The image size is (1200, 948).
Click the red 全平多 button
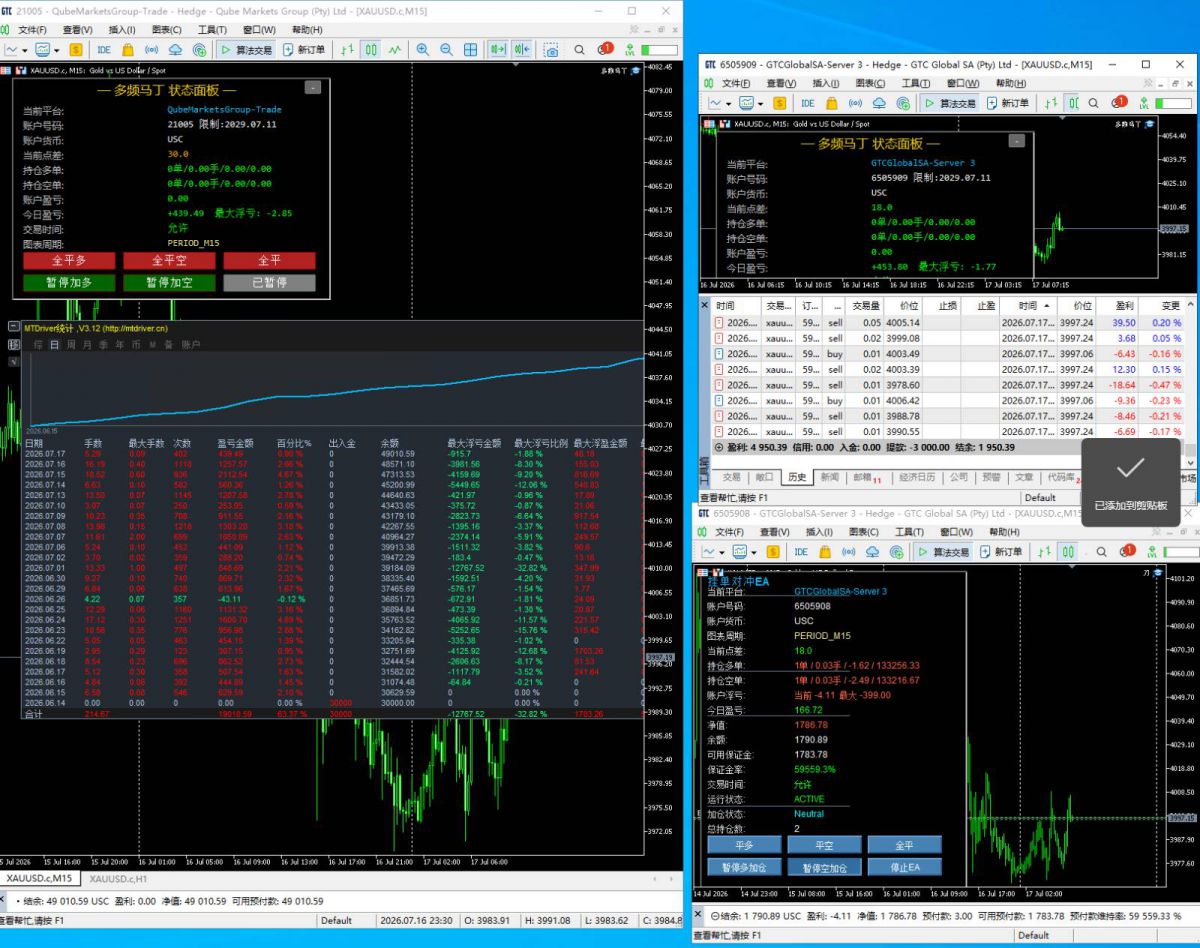point(69,260)
